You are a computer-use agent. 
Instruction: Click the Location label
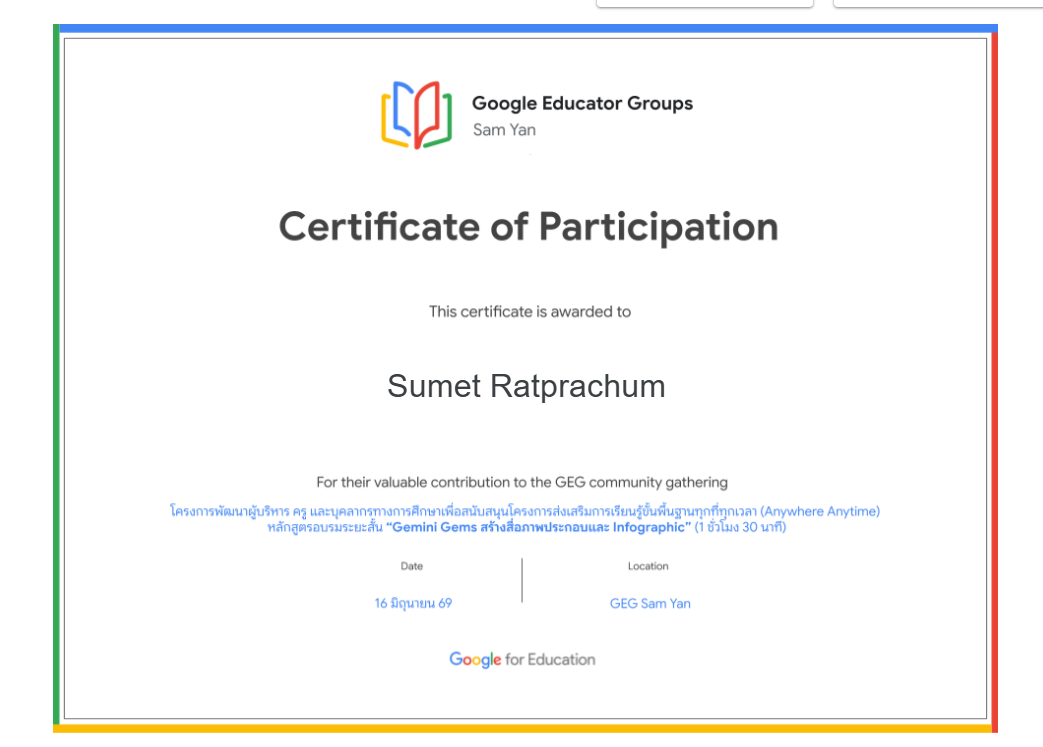point(648,566)
